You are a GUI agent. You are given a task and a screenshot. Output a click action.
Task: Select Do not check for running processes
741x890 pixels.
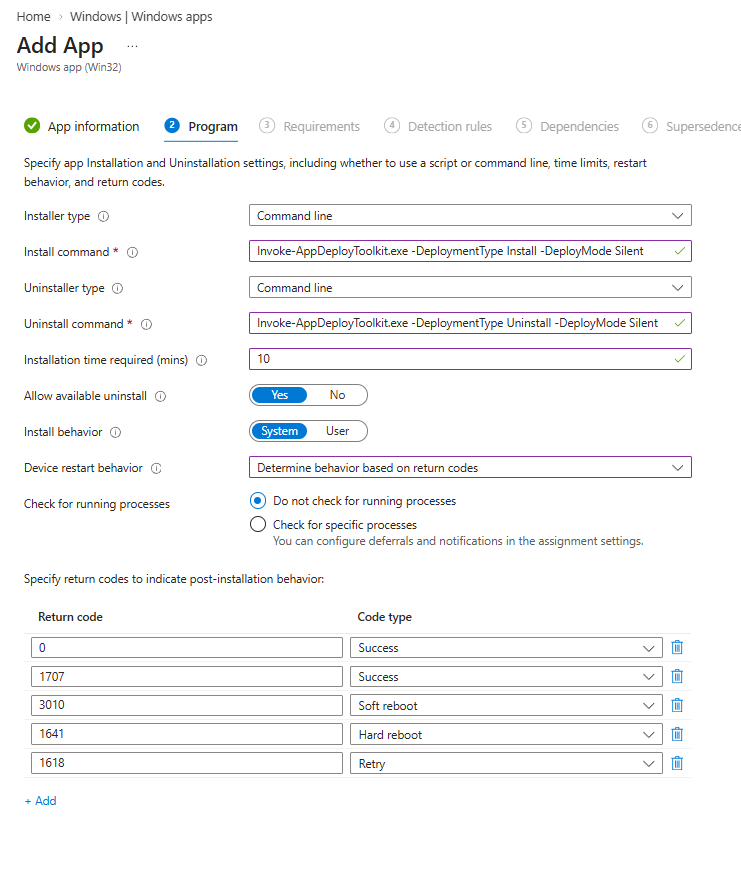pyautogui.click(x=258, y=501)
